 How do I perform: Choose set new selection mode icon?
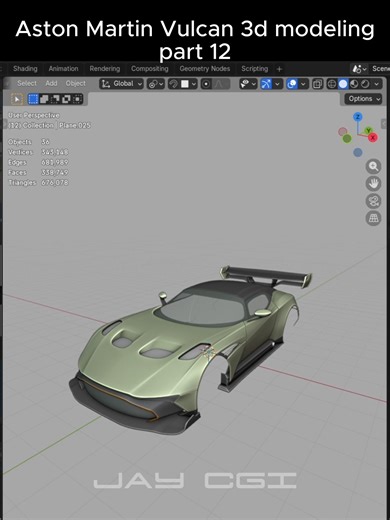(x=33, y=99)
